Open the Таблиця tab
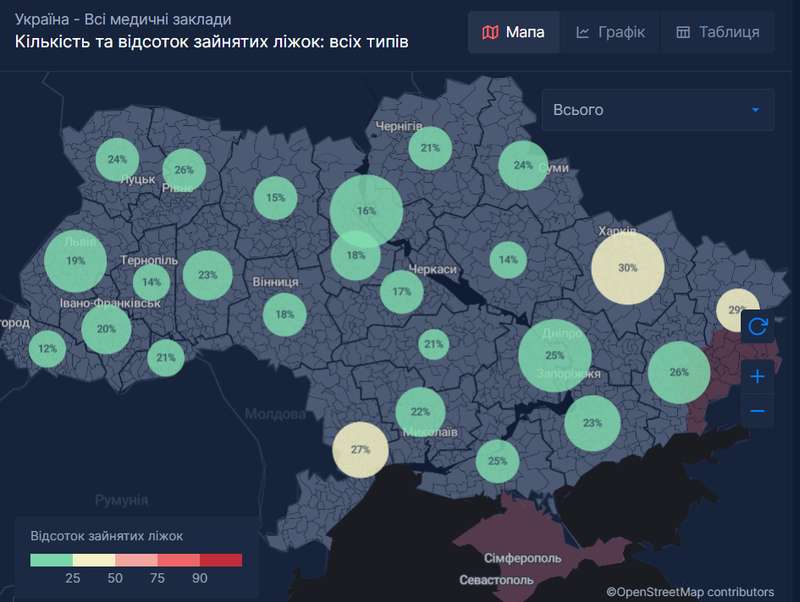Image resolution: width=800 pixels, height=602 pixels. pos(712,31)
